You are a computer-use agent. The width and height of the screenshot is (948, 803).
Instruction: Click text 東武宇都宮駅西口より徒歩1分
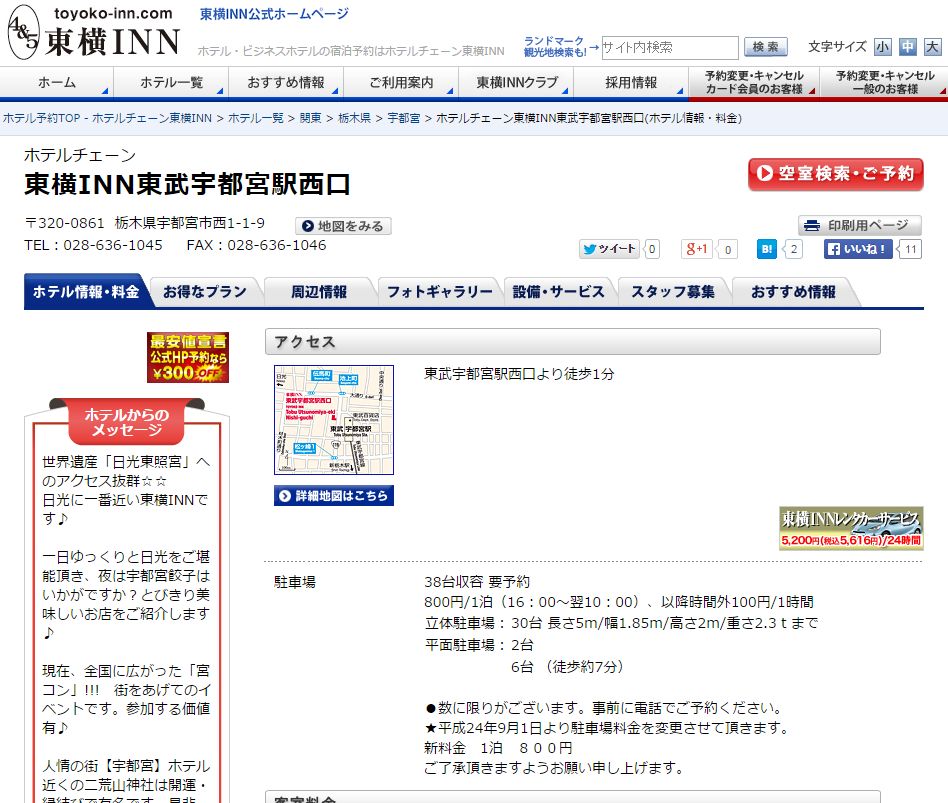[x=519, y=374]
